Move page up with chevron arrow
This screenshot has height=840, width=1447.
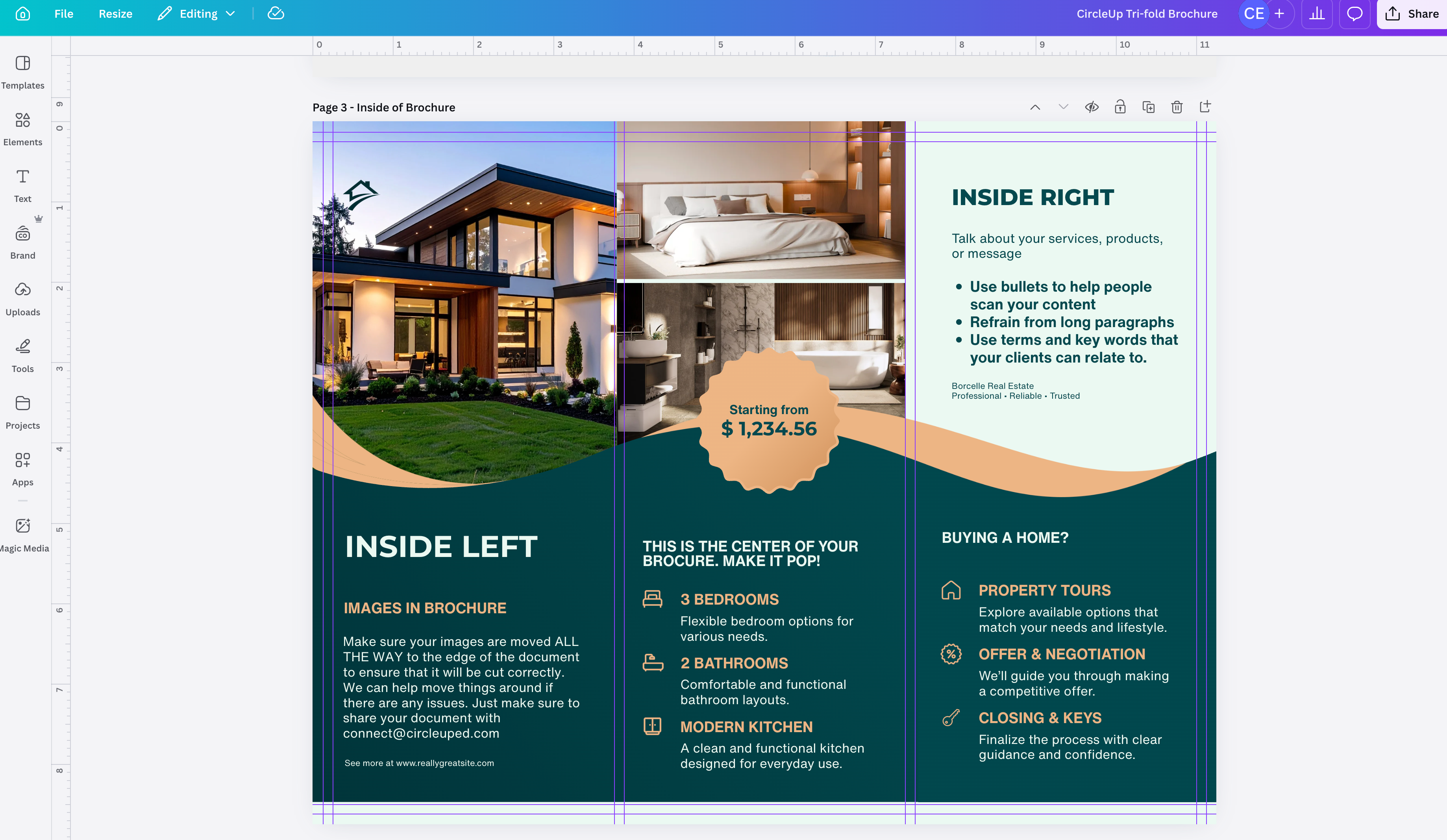1035,107
